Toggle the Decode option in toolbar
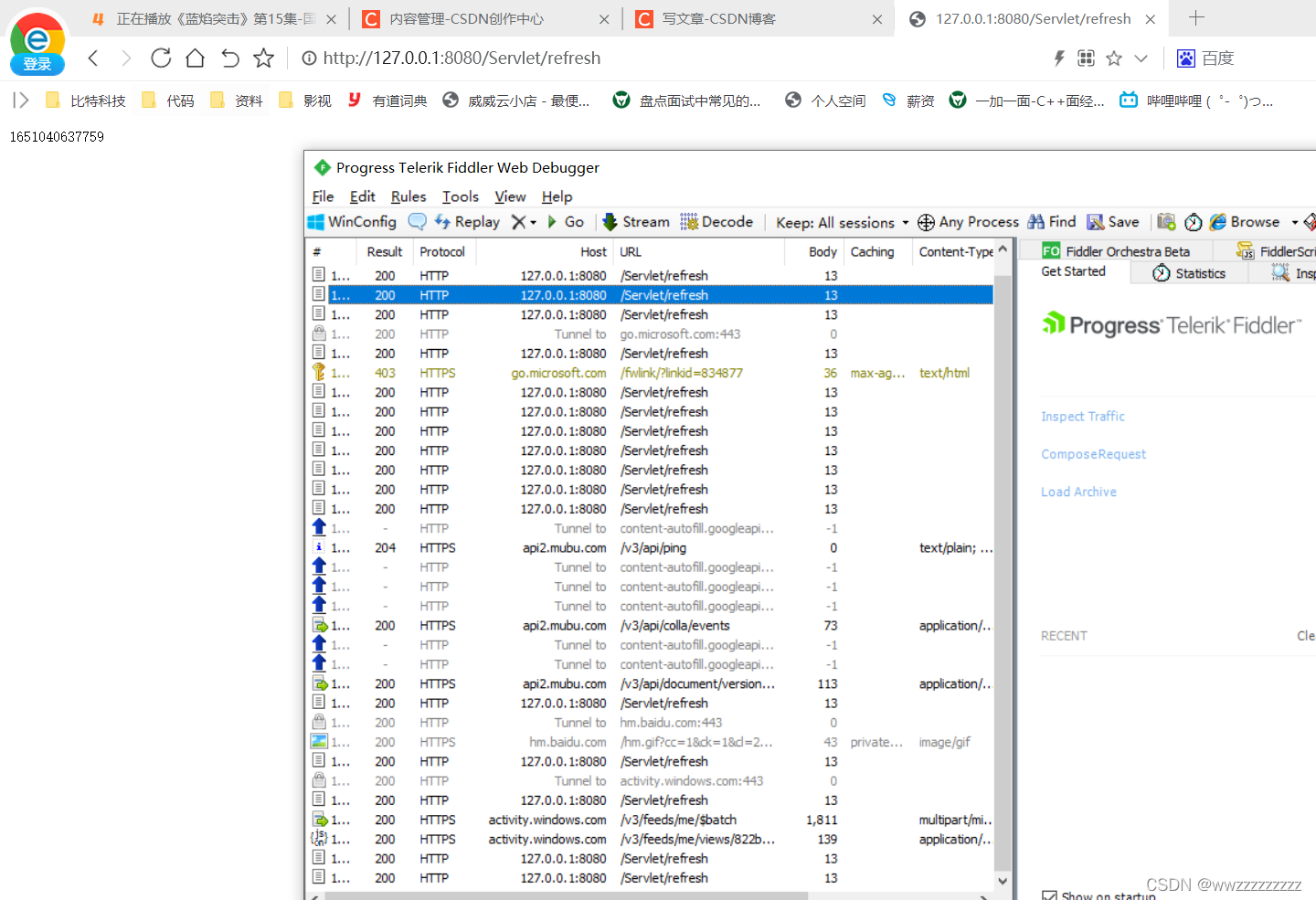This screenshot has height=900, width=1316. [716, 222]
